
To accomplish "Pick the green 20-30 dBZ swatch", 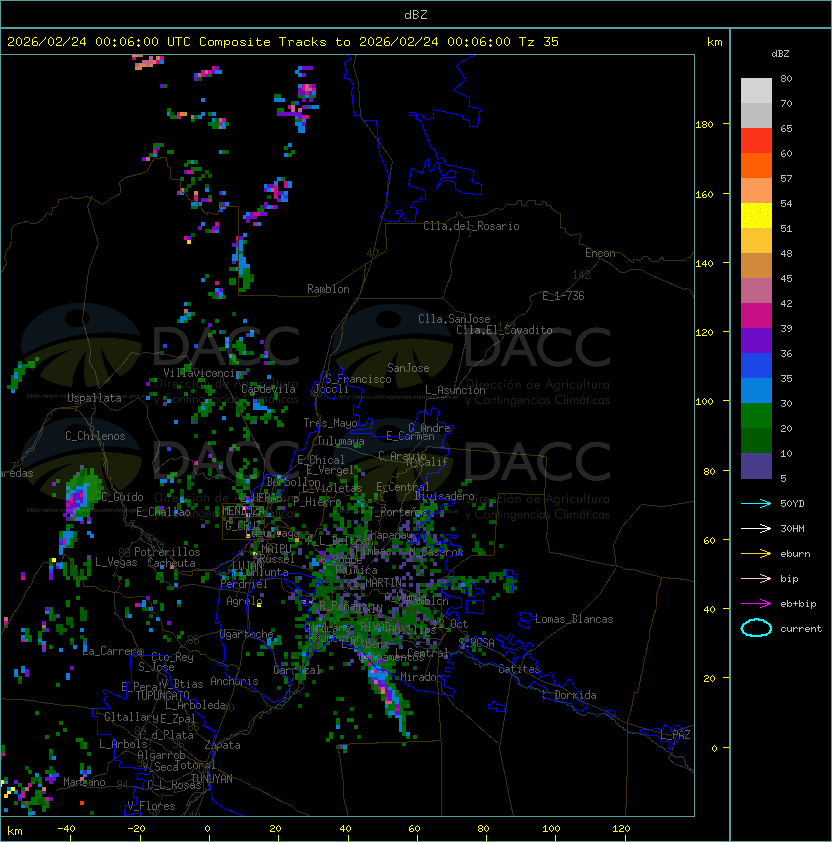I will pos(756,416).
